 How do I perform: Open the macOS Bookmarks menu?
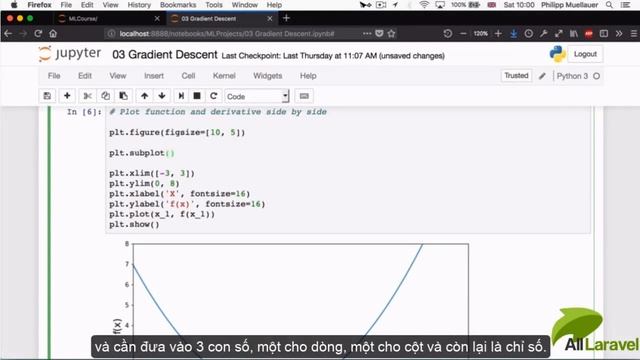[x=178, y=5]
